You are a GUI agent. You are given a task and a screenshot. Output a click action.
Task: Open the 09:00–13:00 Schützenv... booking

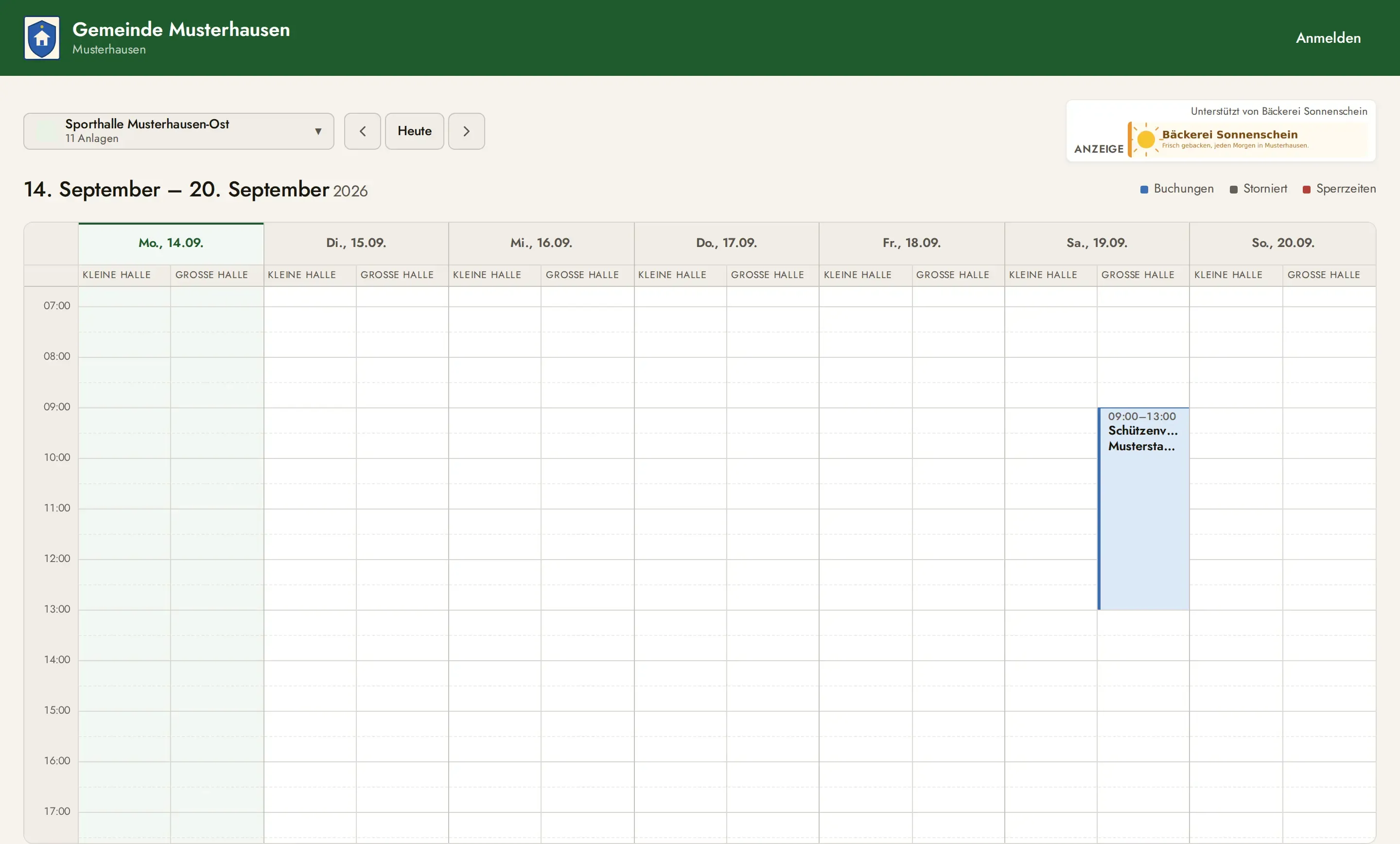[1143, 509]
